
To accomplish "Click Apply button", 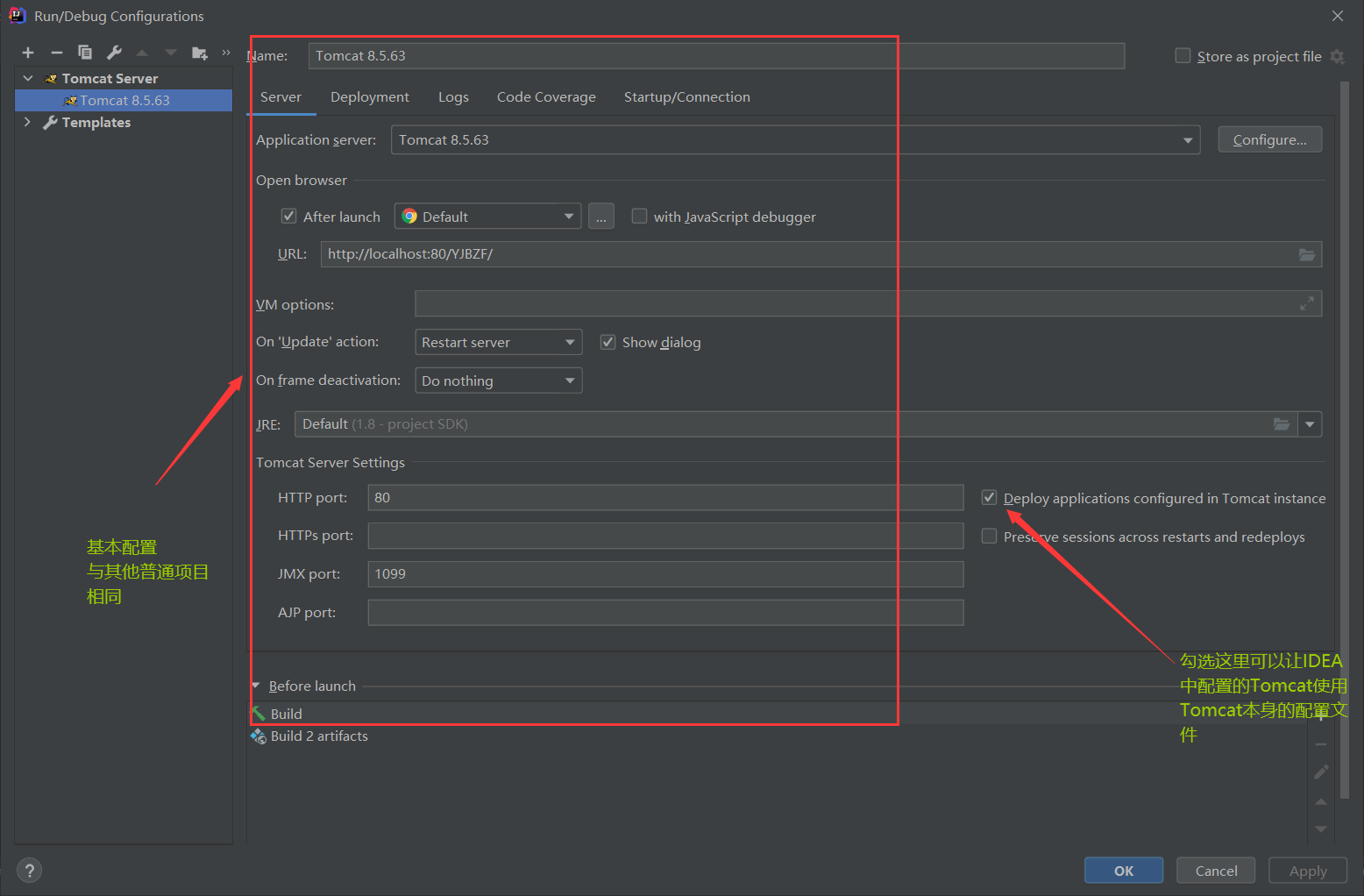I will click(1308, 871).
